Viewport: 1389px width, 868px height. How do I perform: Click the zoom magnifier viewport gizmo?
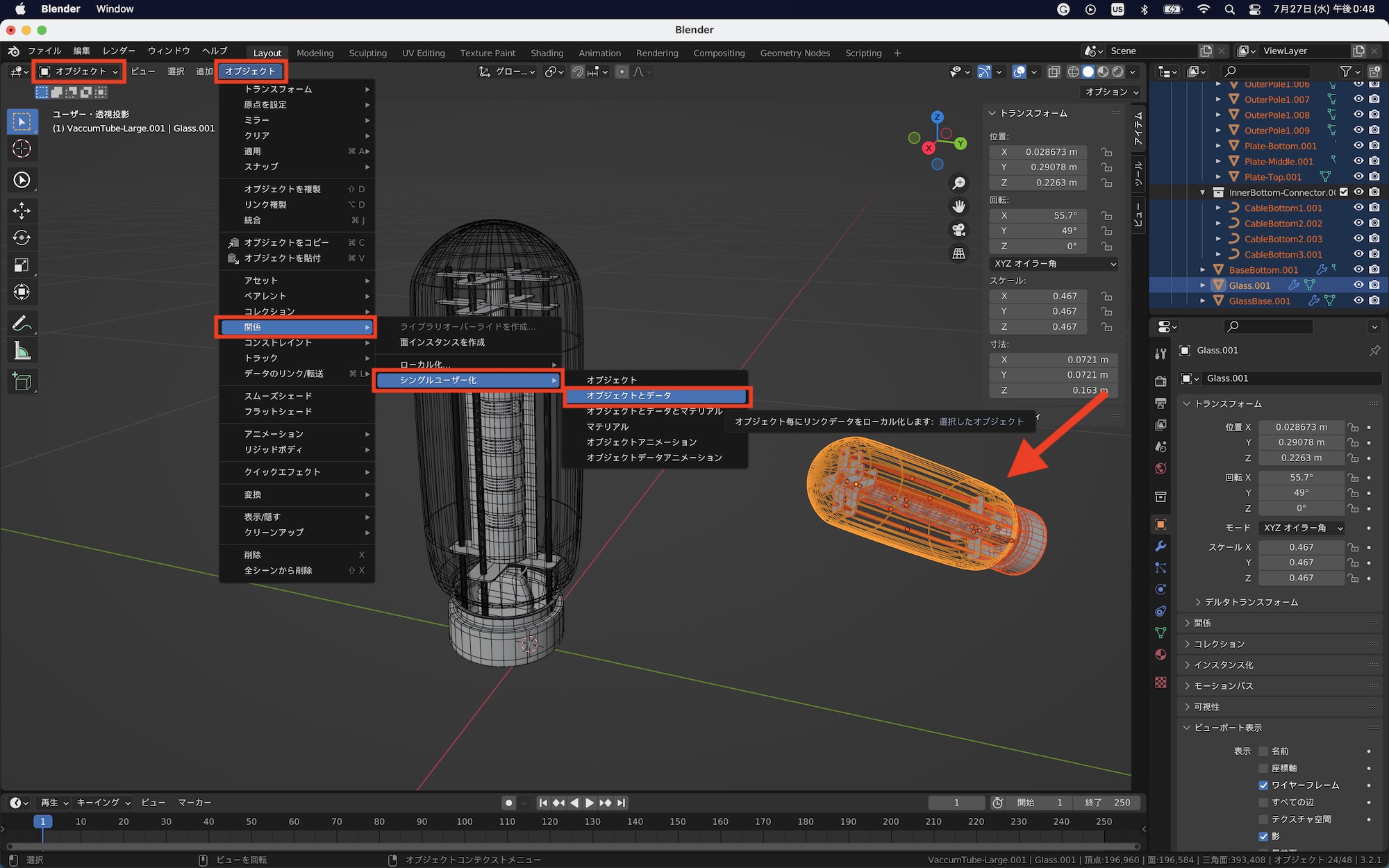[959, 183]
